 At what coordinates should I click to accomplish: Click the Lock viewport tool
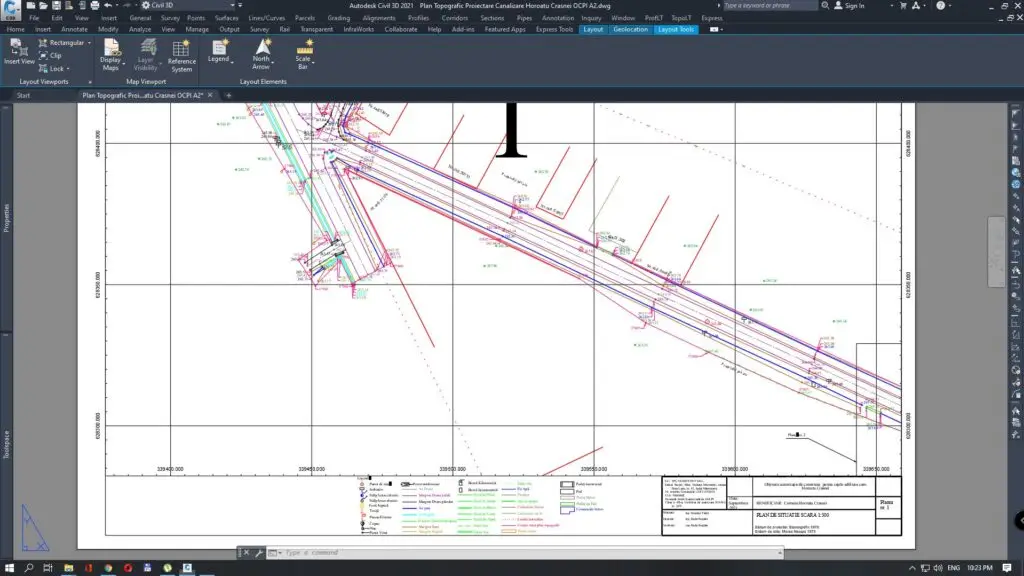coord(52,69)
